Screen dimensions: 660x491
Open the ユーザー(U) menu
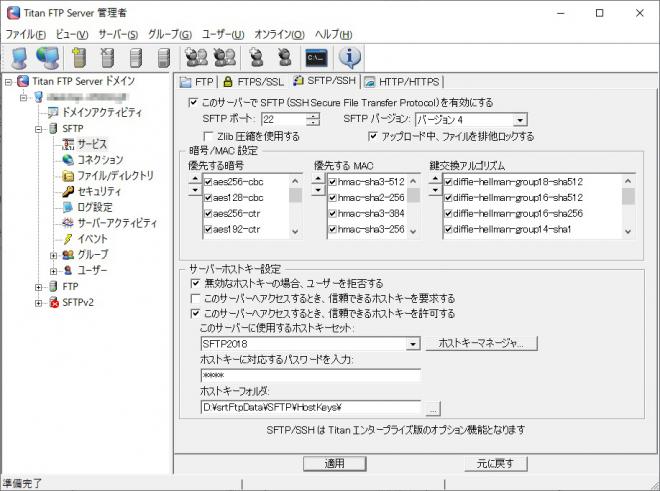(223, 35)
